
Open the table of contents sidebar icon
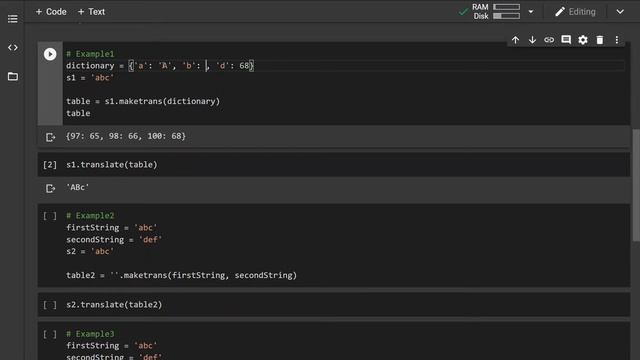[13, 19]
